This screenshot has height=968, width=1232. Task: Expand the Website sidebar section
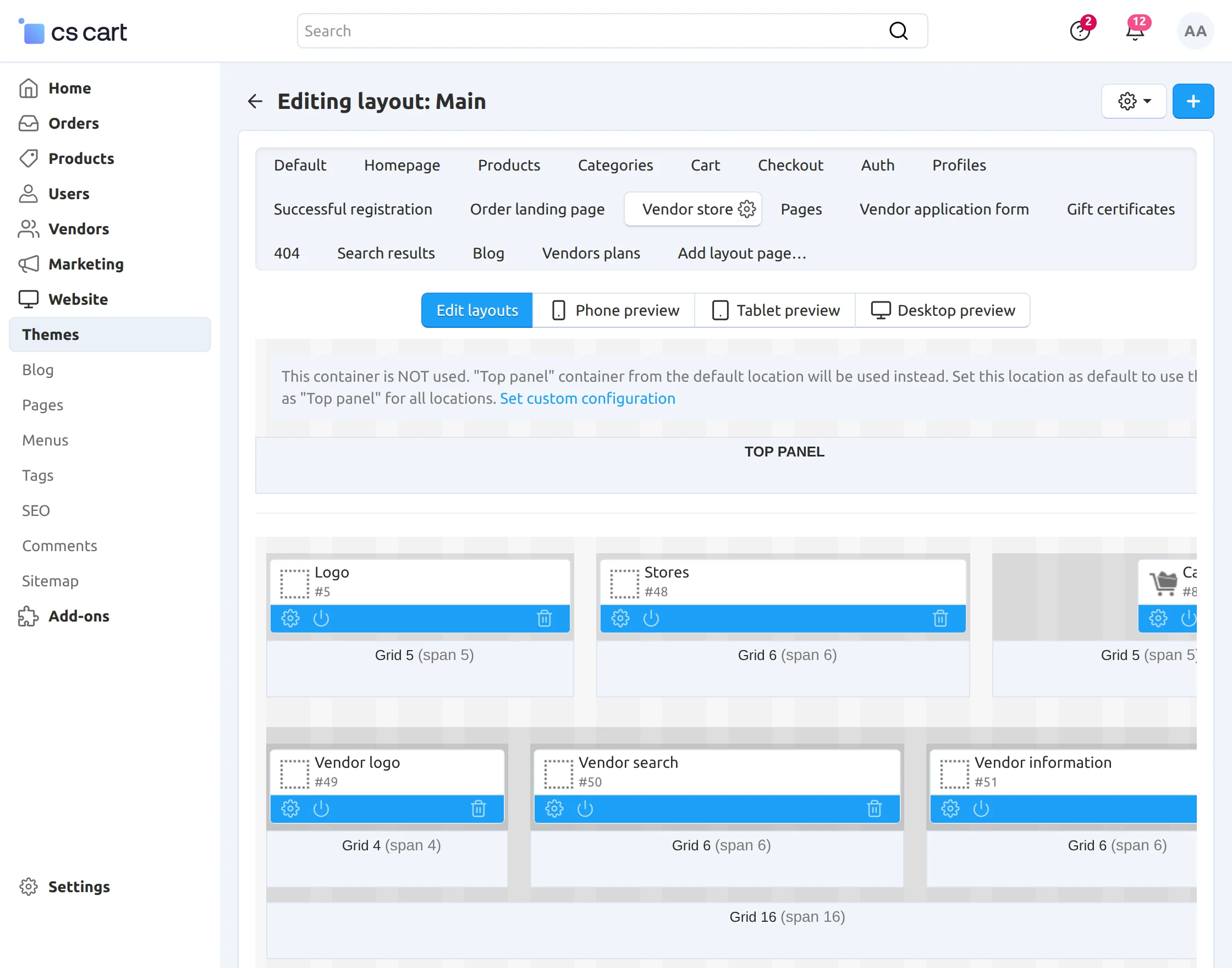click(x=78, y=299)
